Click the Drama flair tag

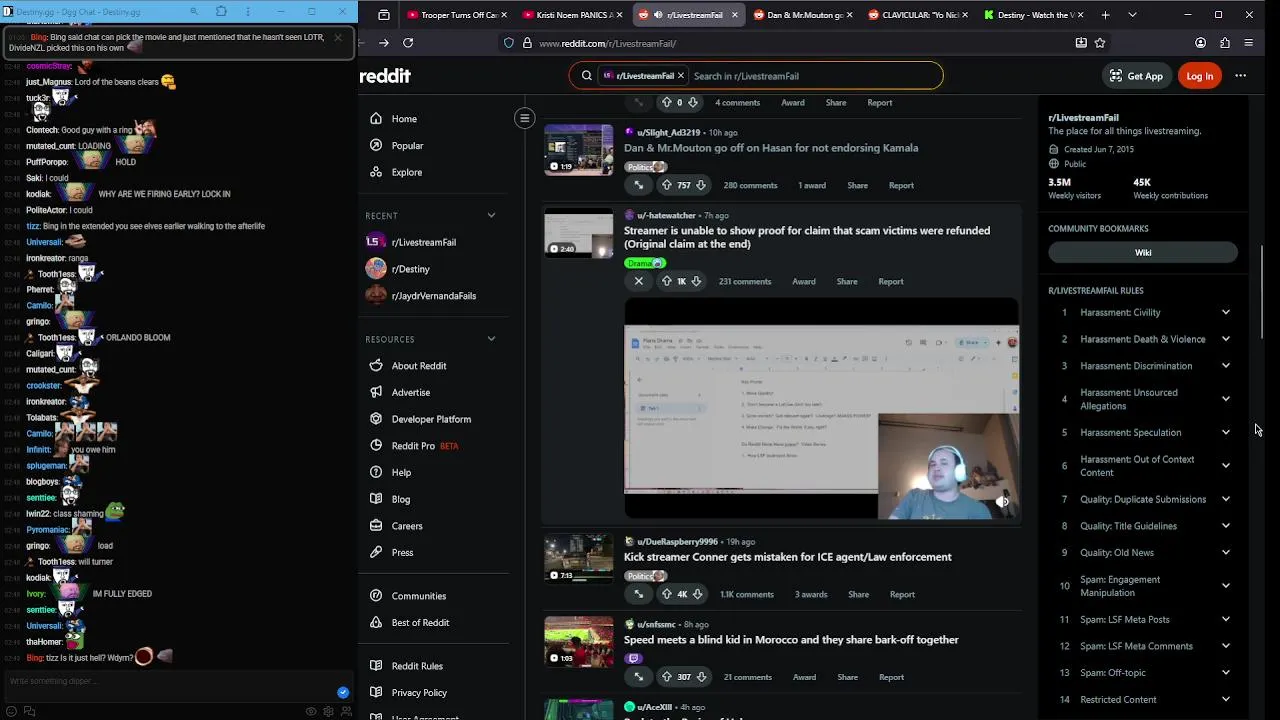pos(645,263)
